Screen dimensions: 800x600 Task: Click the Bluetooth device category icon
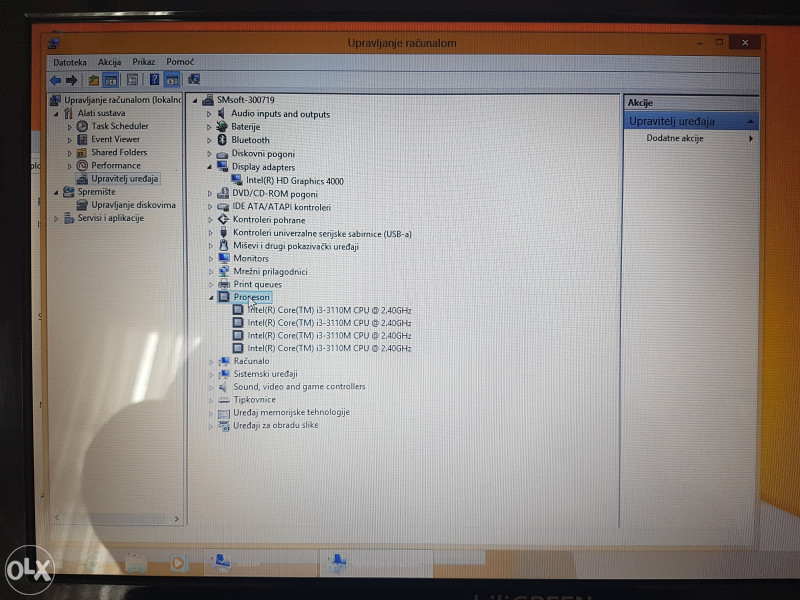click(222, 139)
